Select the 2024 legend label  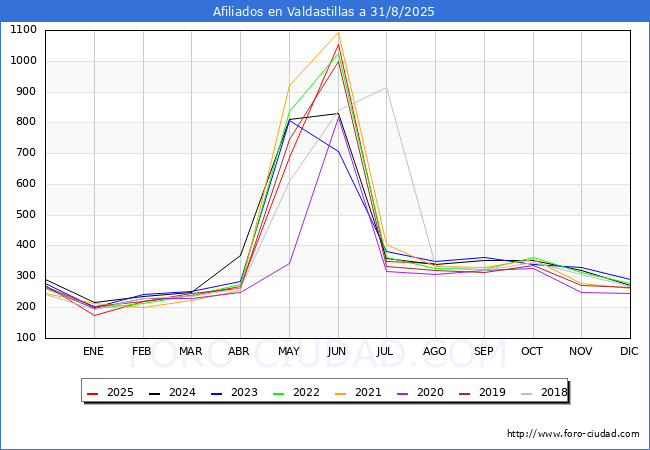click(x=182, y=392)
